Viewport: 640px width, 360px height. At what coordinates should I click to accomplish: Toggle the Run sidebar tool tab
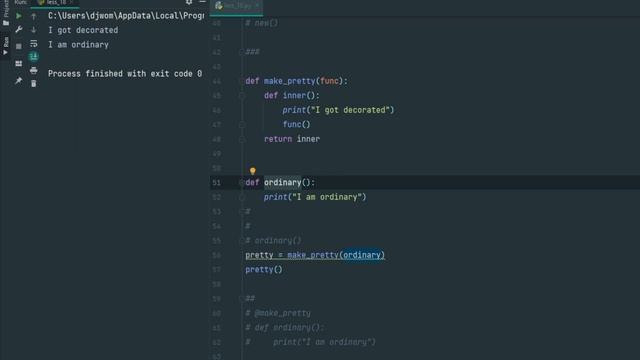pyautogui.click(x=5, y=46)
